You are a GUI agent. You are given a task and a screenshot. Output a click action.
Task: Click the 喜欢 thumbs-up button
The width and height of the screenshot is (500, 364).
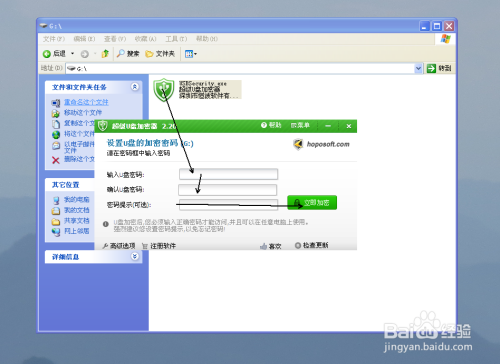pyautogui.click(x=271, y=246)
